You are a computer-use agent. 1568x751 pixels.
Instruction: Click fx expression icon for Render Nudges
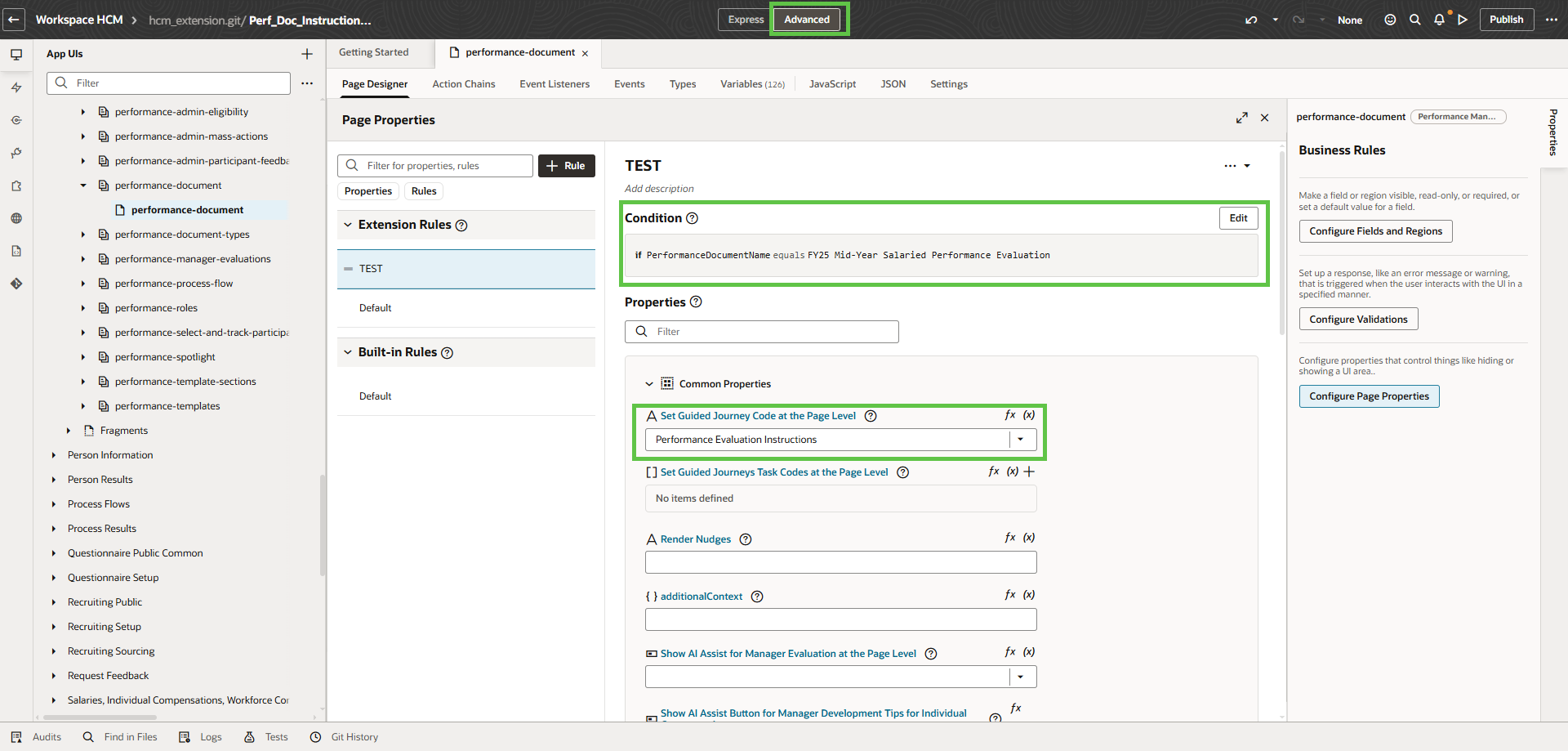[1010, 538]
